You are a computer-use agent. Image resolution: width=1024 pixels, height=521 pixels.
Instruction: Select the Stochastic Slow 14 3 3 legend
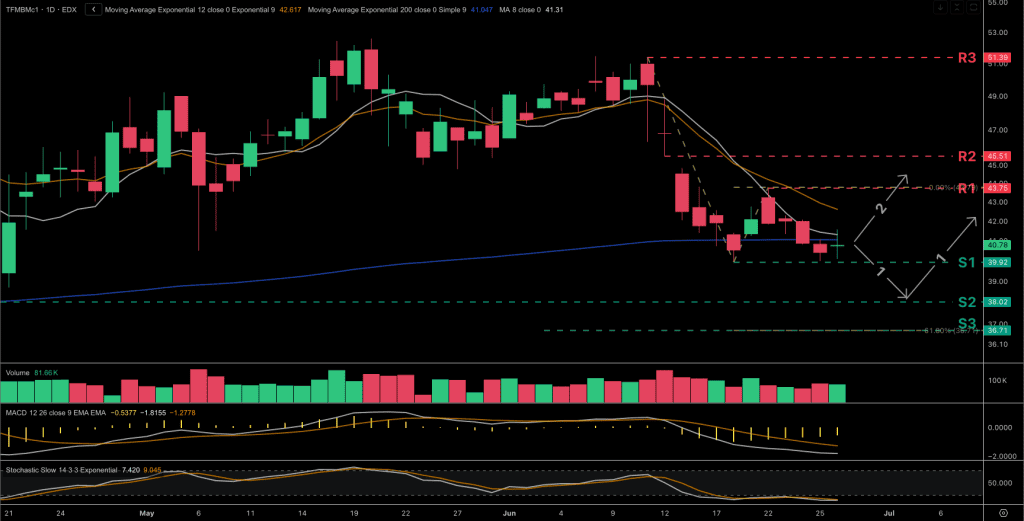click(62, 470)
